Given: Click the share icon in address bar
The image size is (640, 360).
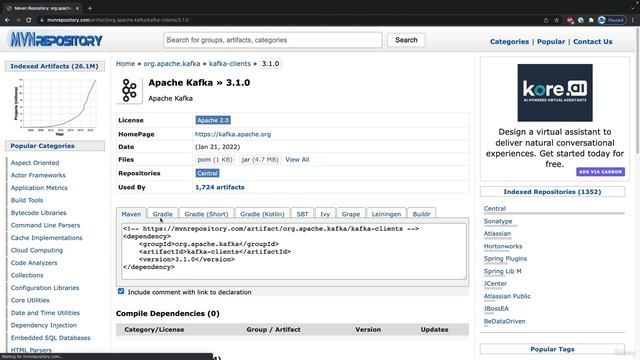Looking at the screenshot, I should tap(546, 20).
